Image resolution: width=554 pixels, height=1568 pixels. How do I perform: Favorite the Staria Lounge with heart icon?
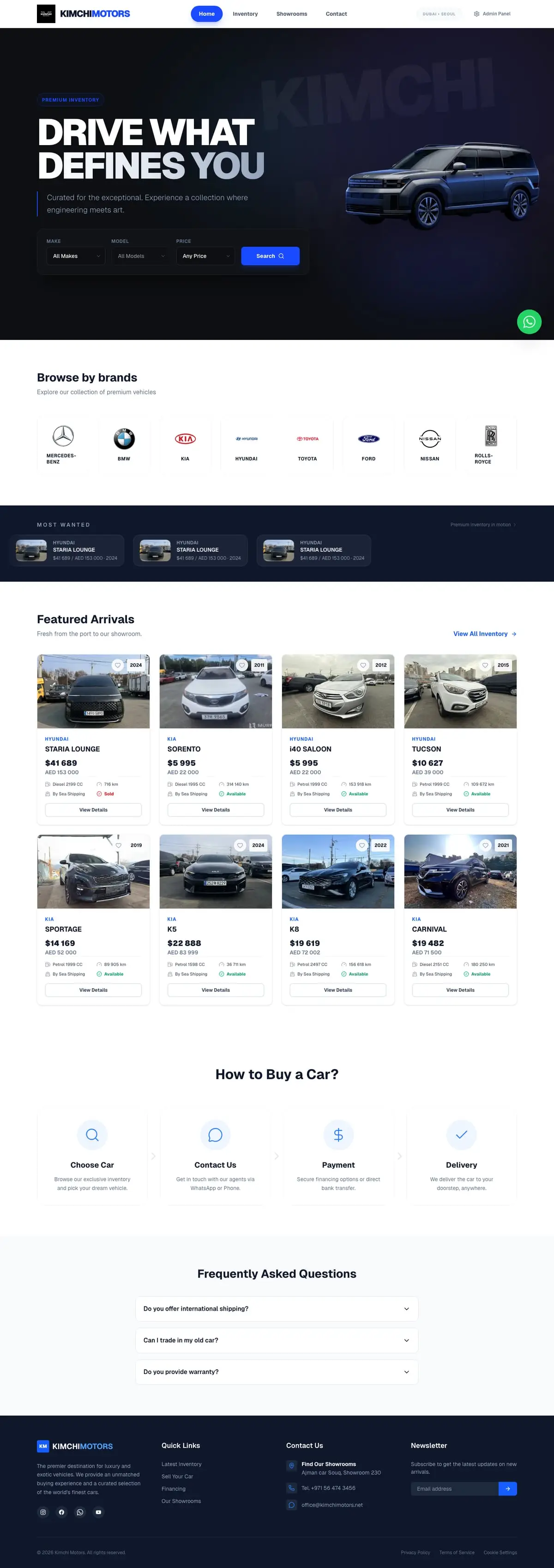pyautogui.click(x=118, y=665)
